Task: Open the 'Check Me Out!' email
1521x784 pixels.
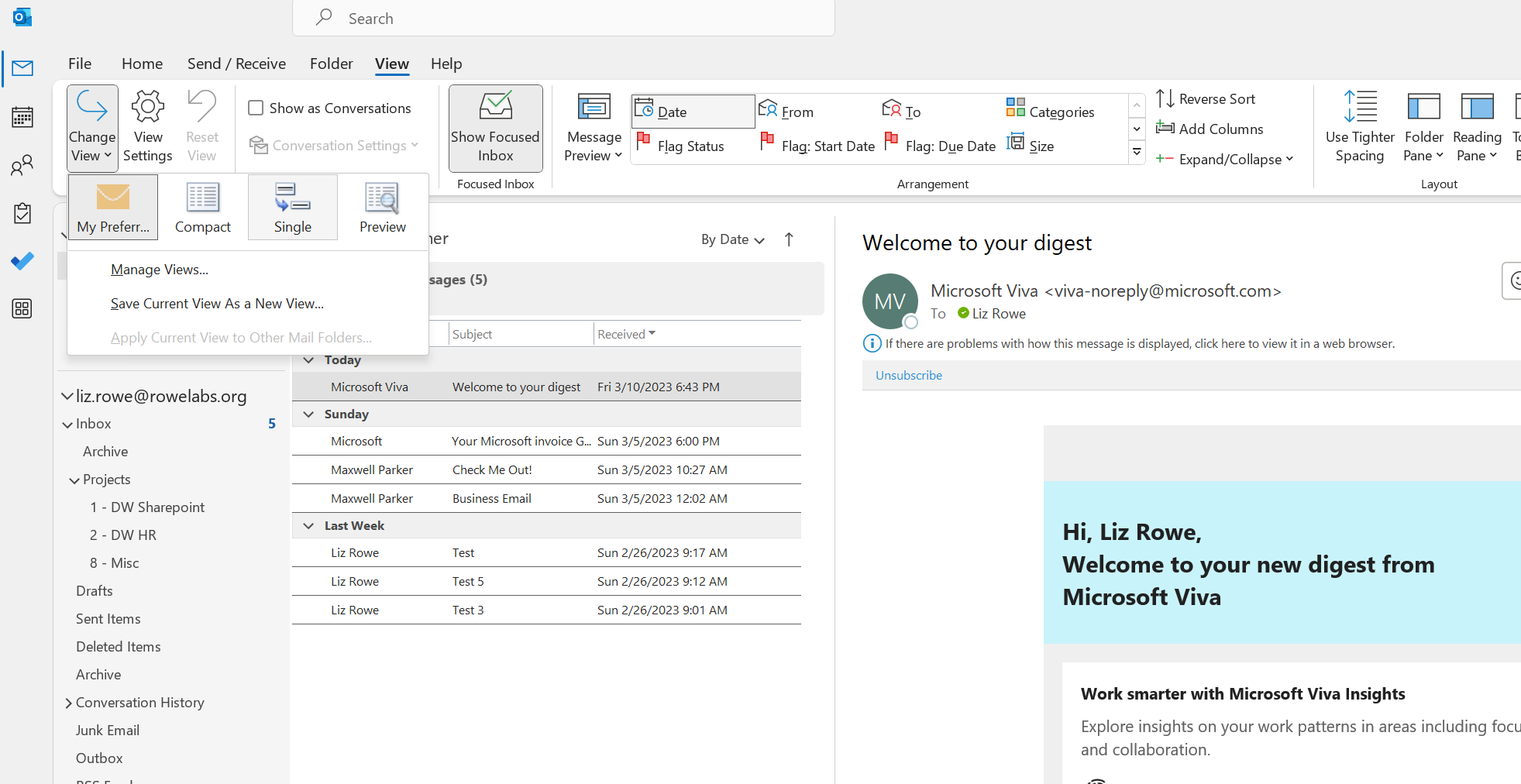Action: [x=546, y=469]
